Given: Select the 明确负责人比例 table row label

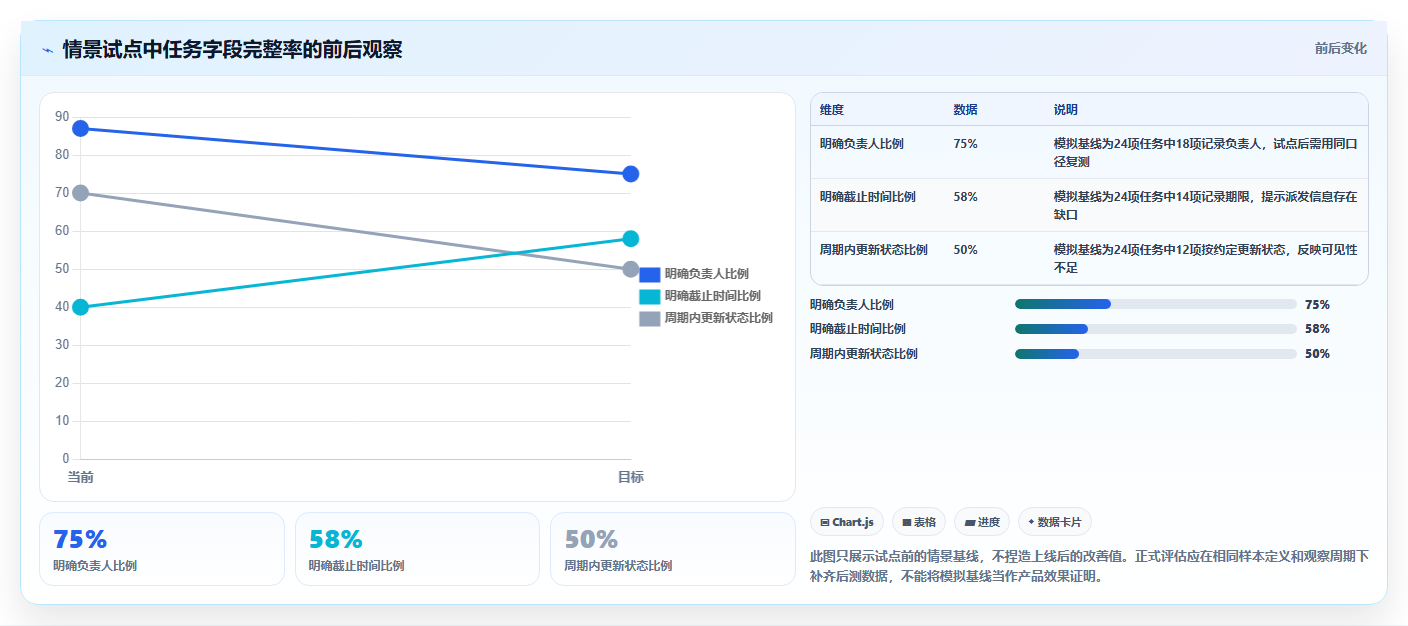Looking at the screenshot, I should pyautogui.click(x=862, y=144).
